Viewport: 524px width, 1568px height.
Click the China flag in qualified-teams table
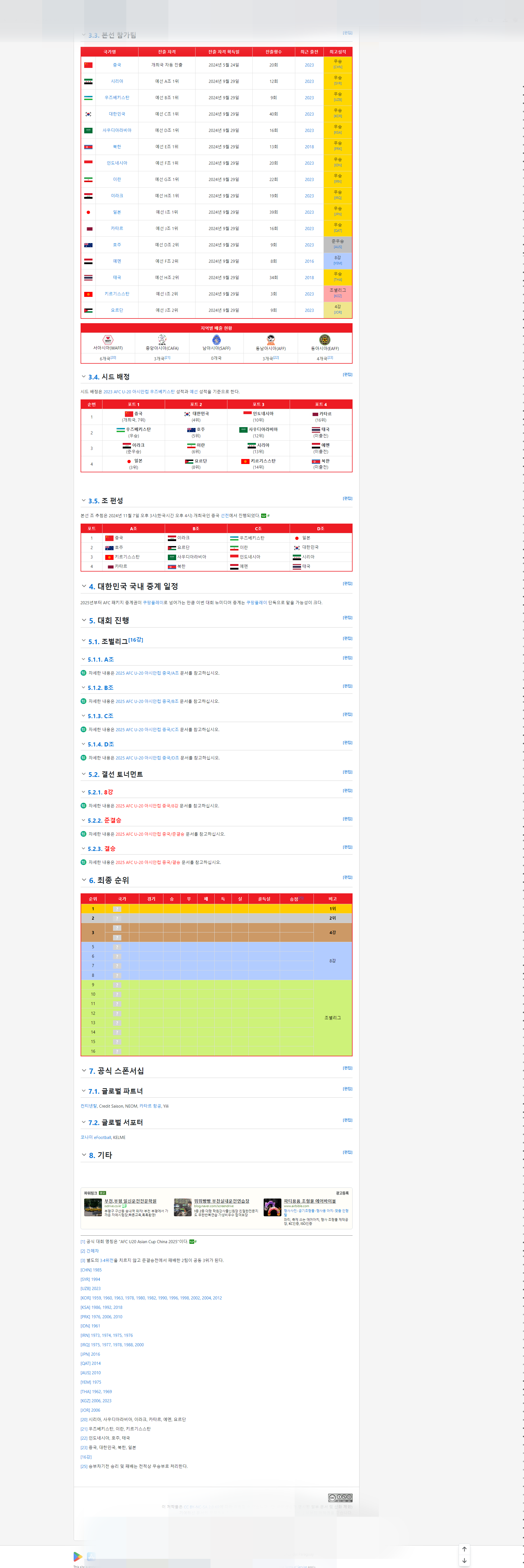tap(88, 65)
